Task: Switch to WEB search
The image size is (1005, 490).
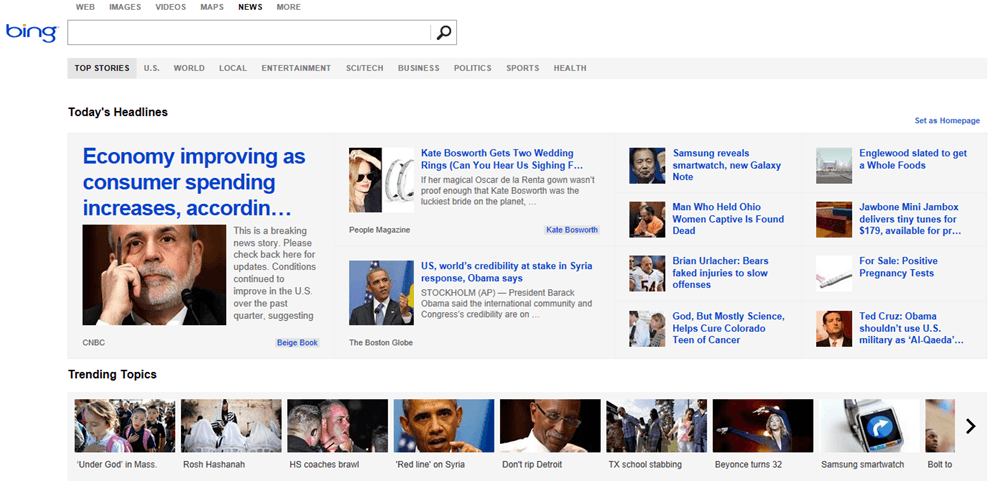Action: point(85,7)
